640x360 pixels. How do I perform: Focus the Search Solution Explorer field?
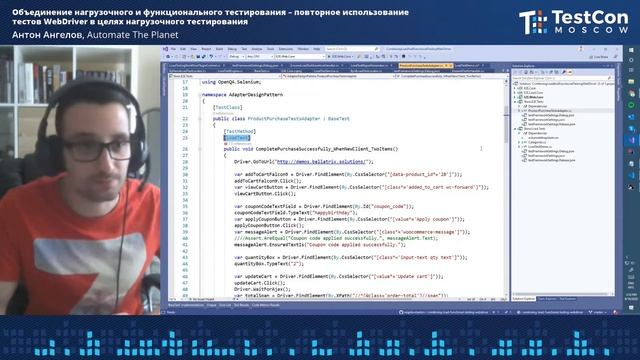tap(562, 78)
